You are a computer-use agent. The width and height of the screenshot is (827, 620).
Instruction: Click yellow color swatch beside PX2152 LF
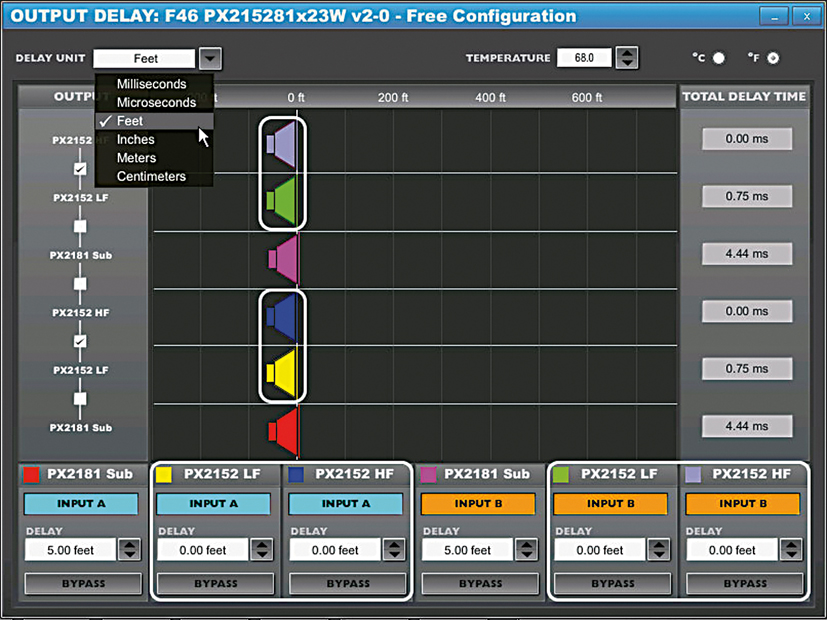point(164,474)
